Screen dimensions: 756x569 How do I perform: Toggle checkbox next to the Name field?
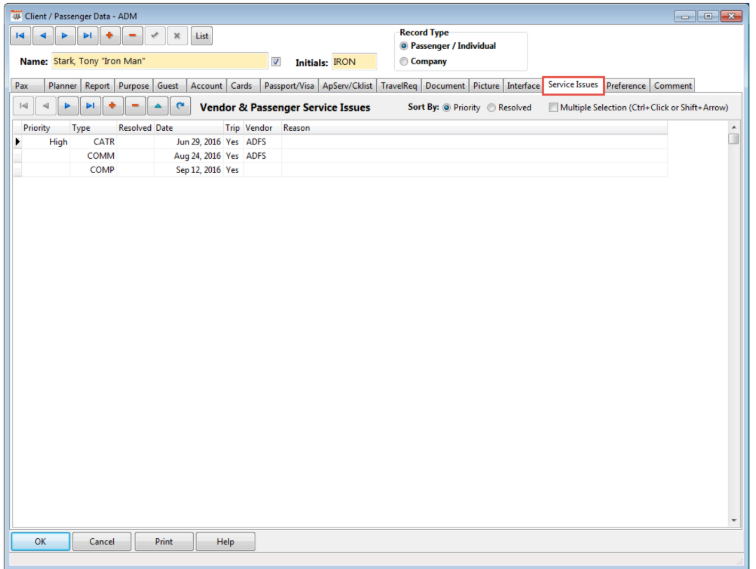276,62
